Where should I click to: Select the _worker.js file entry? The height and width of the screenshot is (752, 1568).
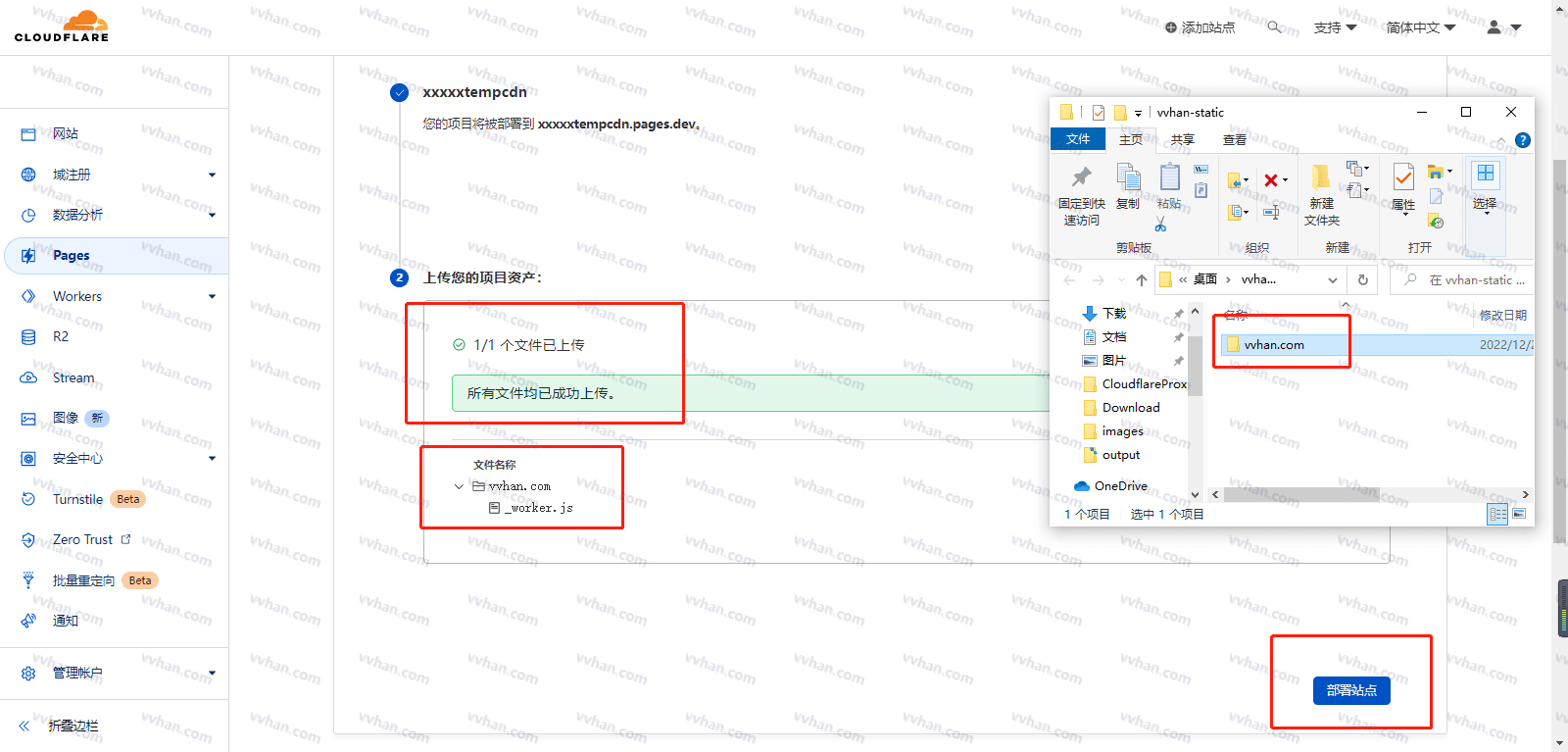pyautogui.click(x=530, y=508)
